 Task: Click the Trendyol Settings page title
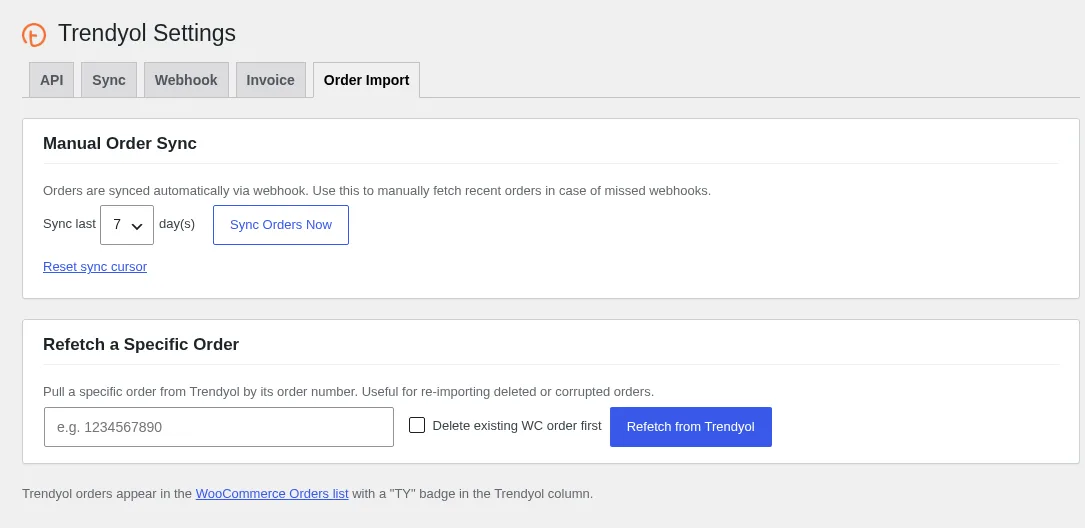147,33
